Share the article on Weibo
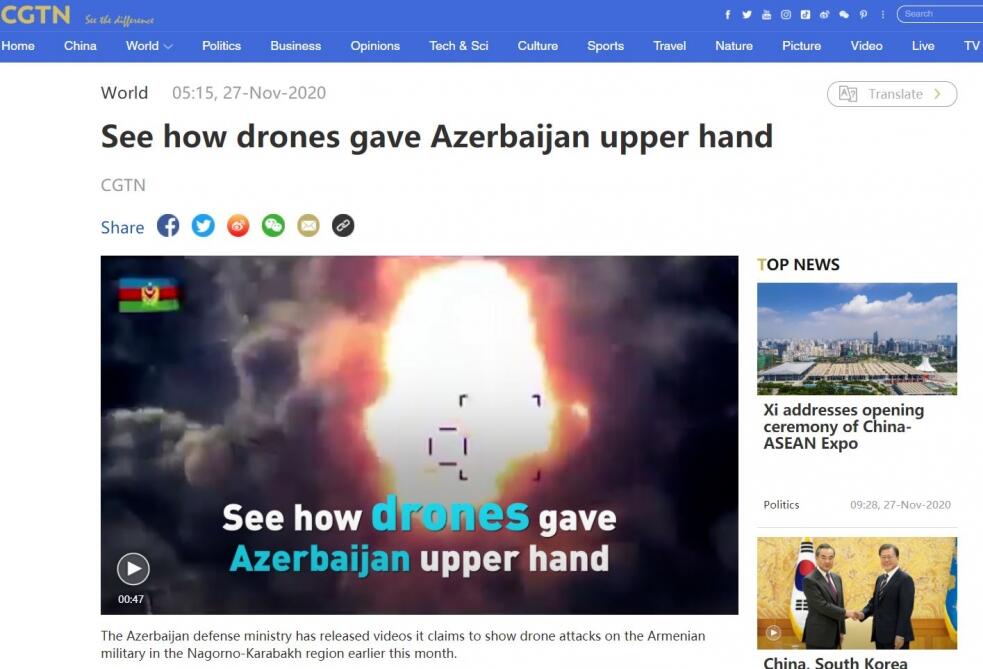 tap(238, 226)
